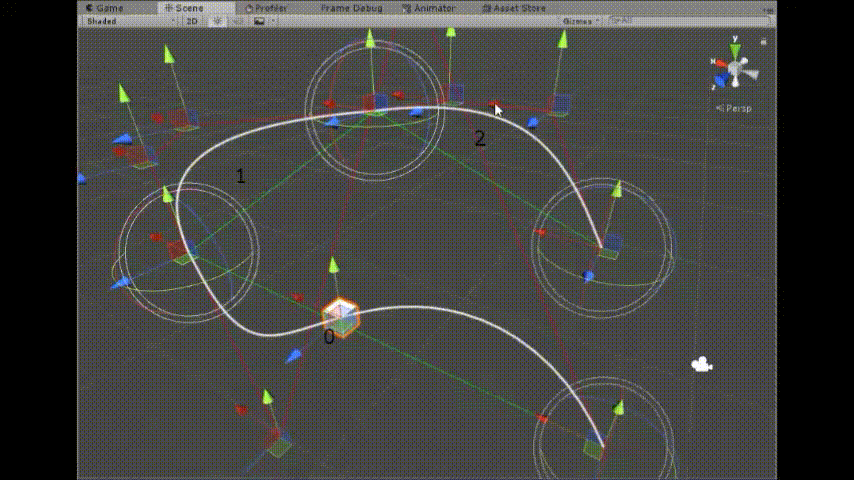
Task: Toggle scene image effects icon
Action: (259, 21)
